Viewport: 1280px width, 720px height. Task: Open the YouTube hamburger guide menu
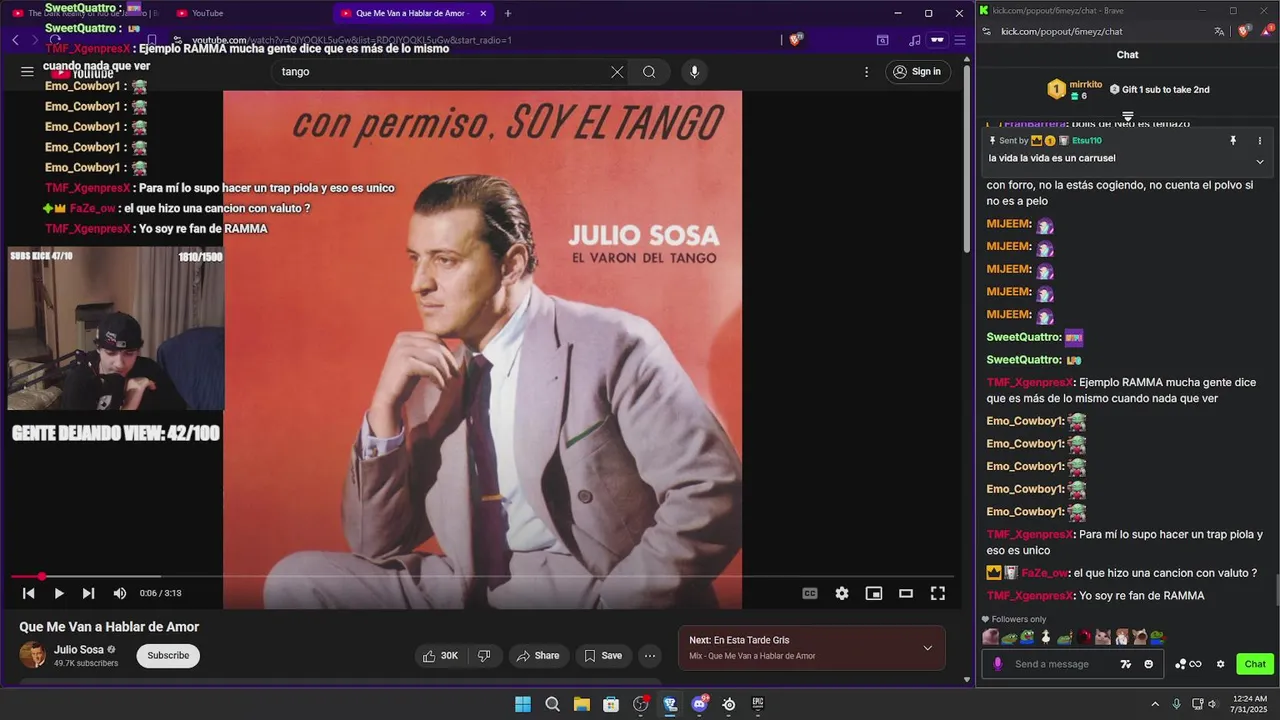coord(27,72)
